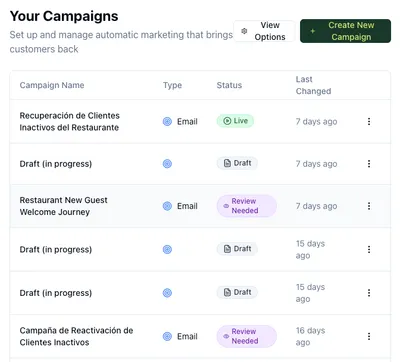
Task: Click the Status column header
Action: [x=229, y=85]
